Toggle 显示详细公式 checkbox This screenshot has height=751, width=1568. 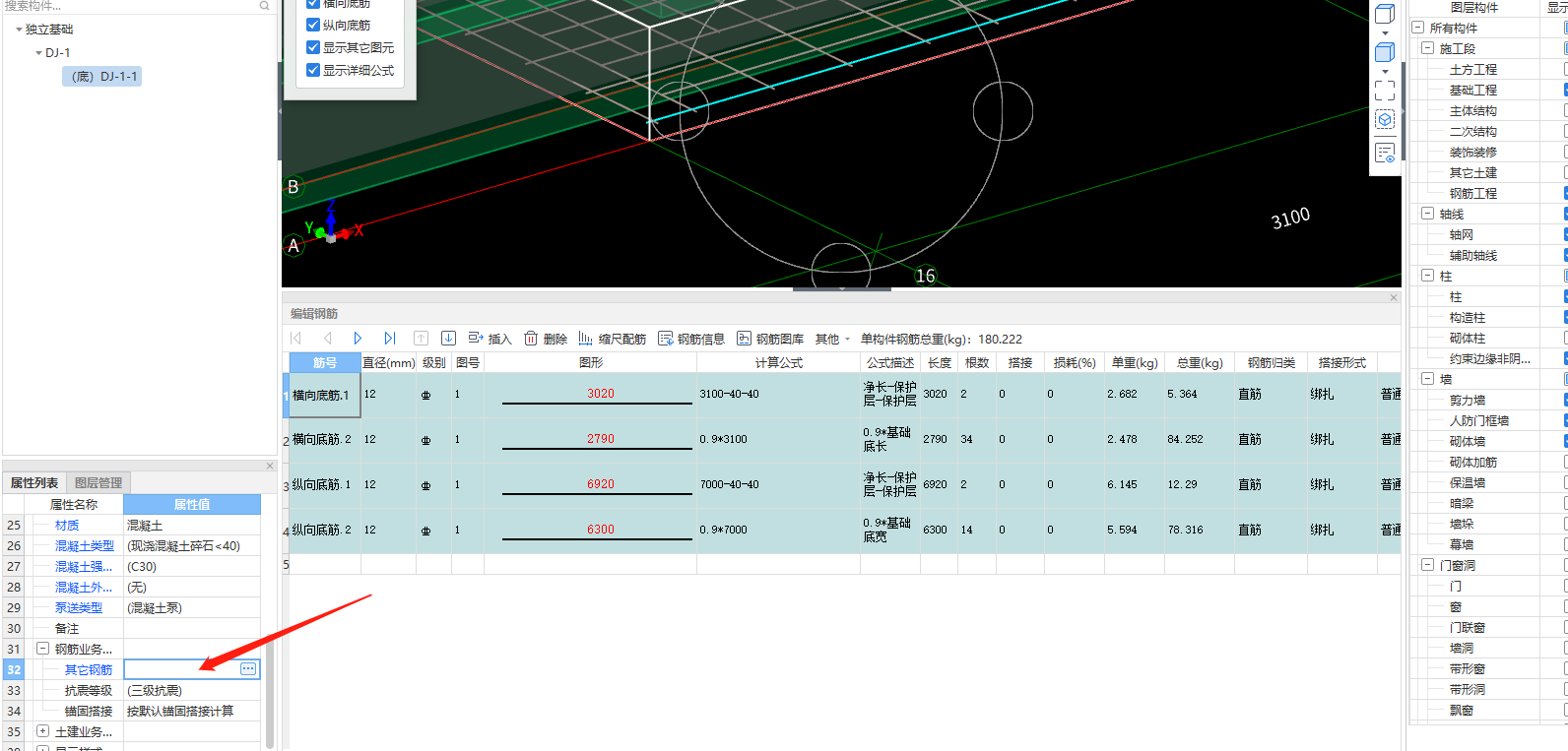[x=313, y=70]
